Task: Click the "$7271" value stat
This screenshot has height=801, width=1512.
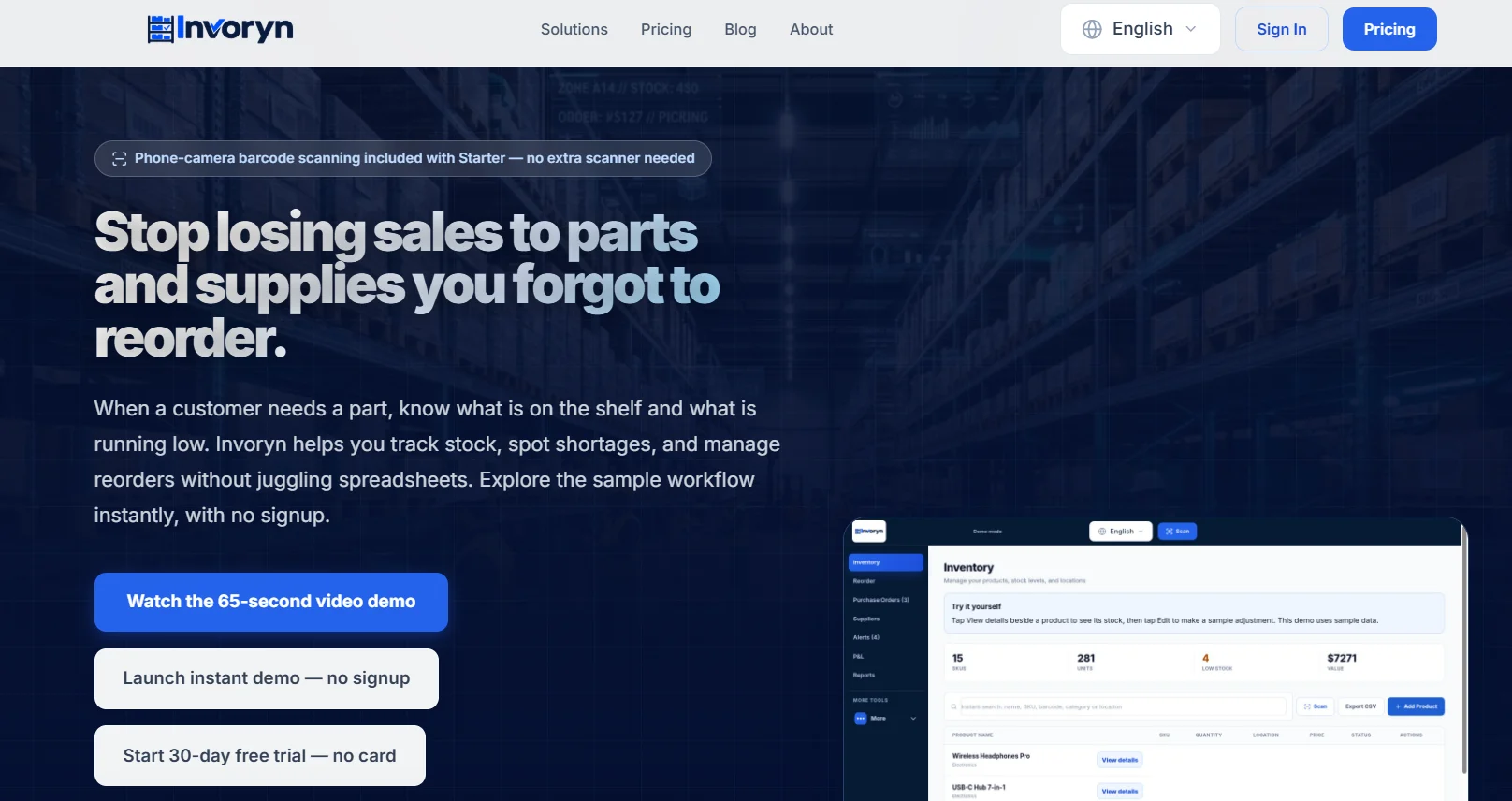Action: (x=1342, y=658)
